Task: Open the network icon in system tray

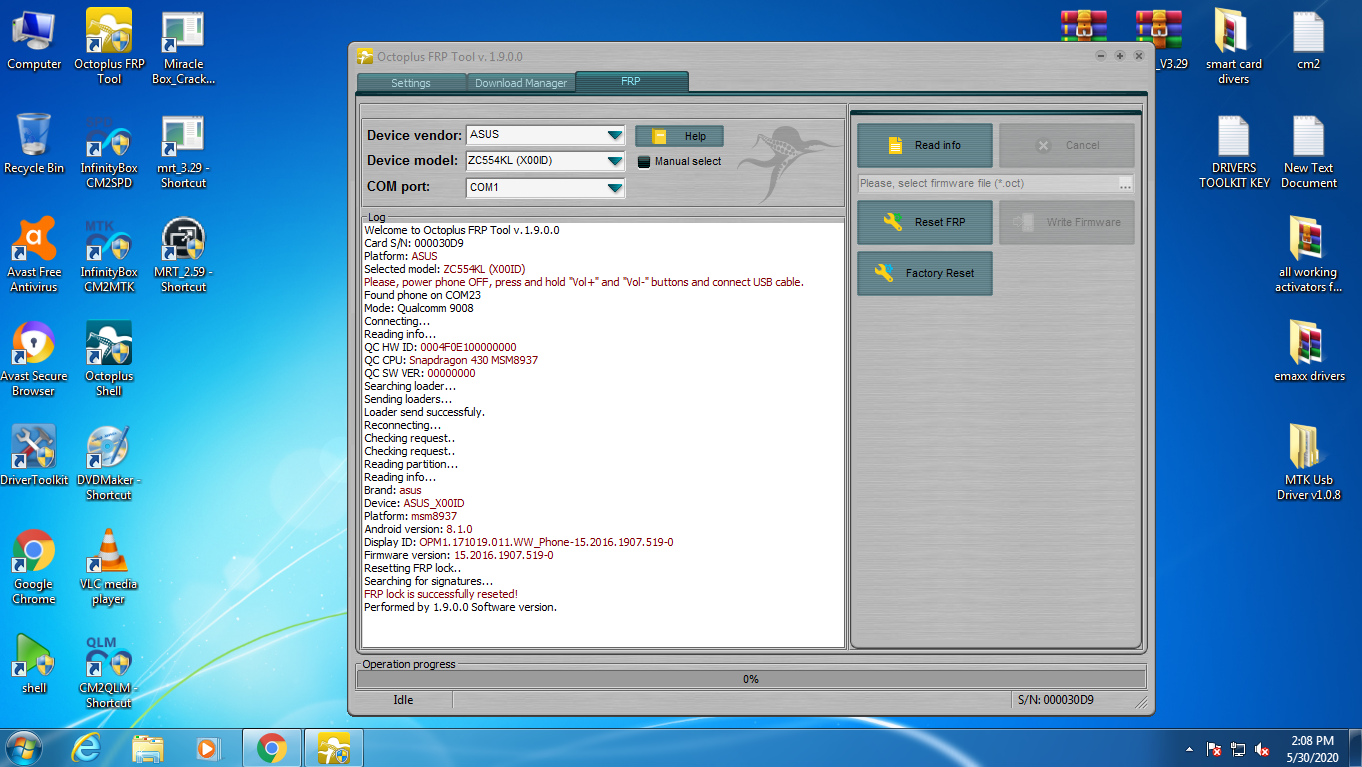Action: tap(1238, 749)
